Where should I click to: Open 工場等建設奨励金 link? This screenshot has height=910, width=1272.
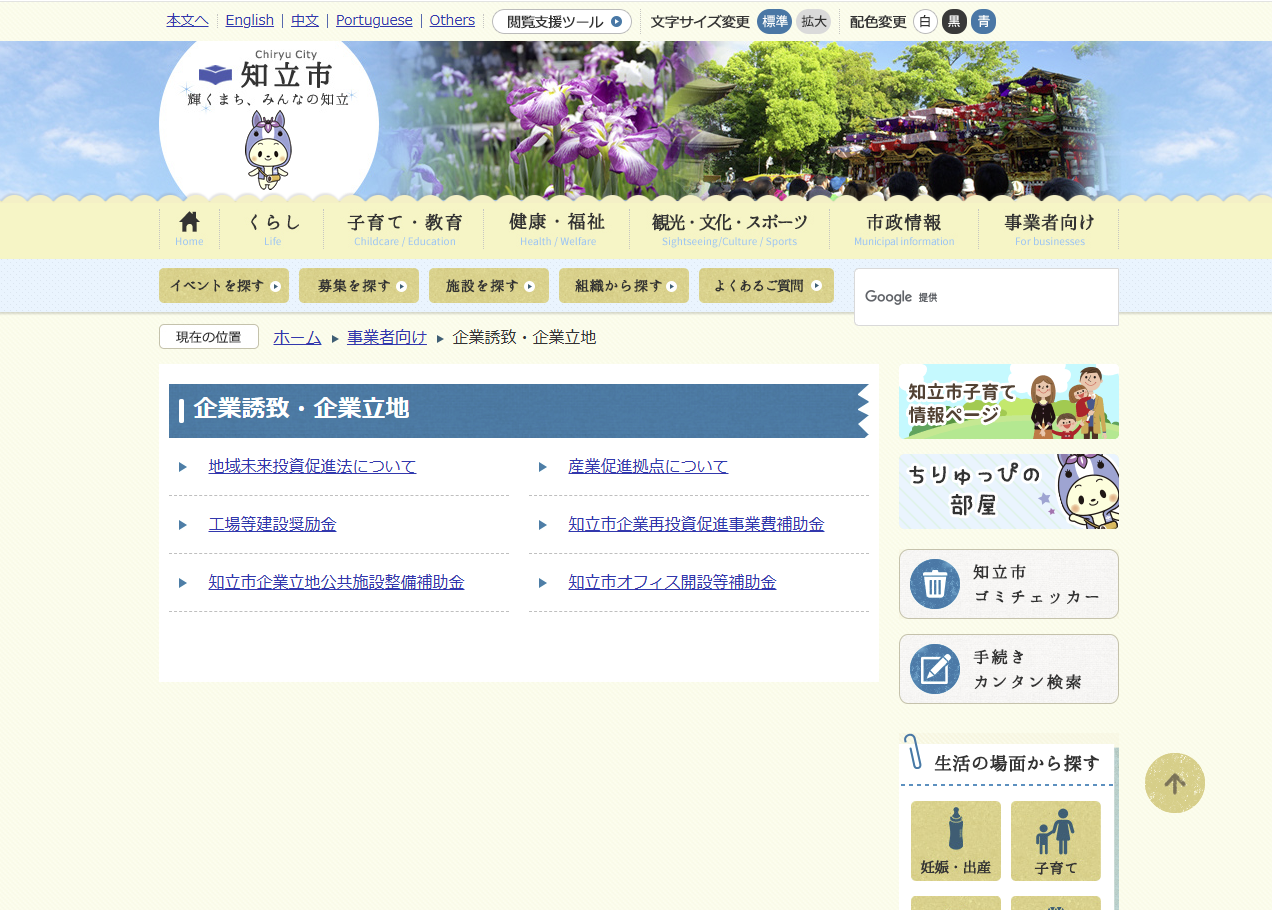click(272, 524)
